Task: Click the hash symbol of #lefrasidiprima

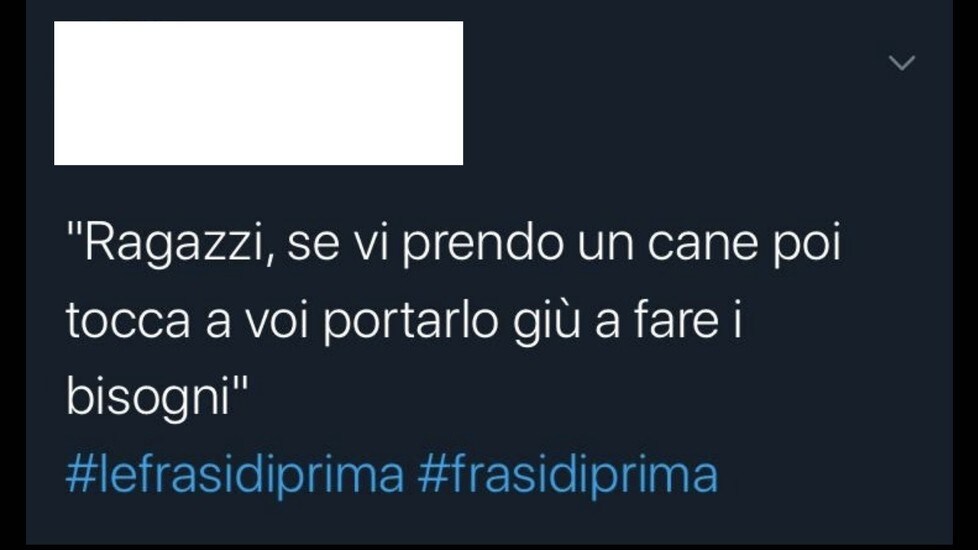Action: 80,476
